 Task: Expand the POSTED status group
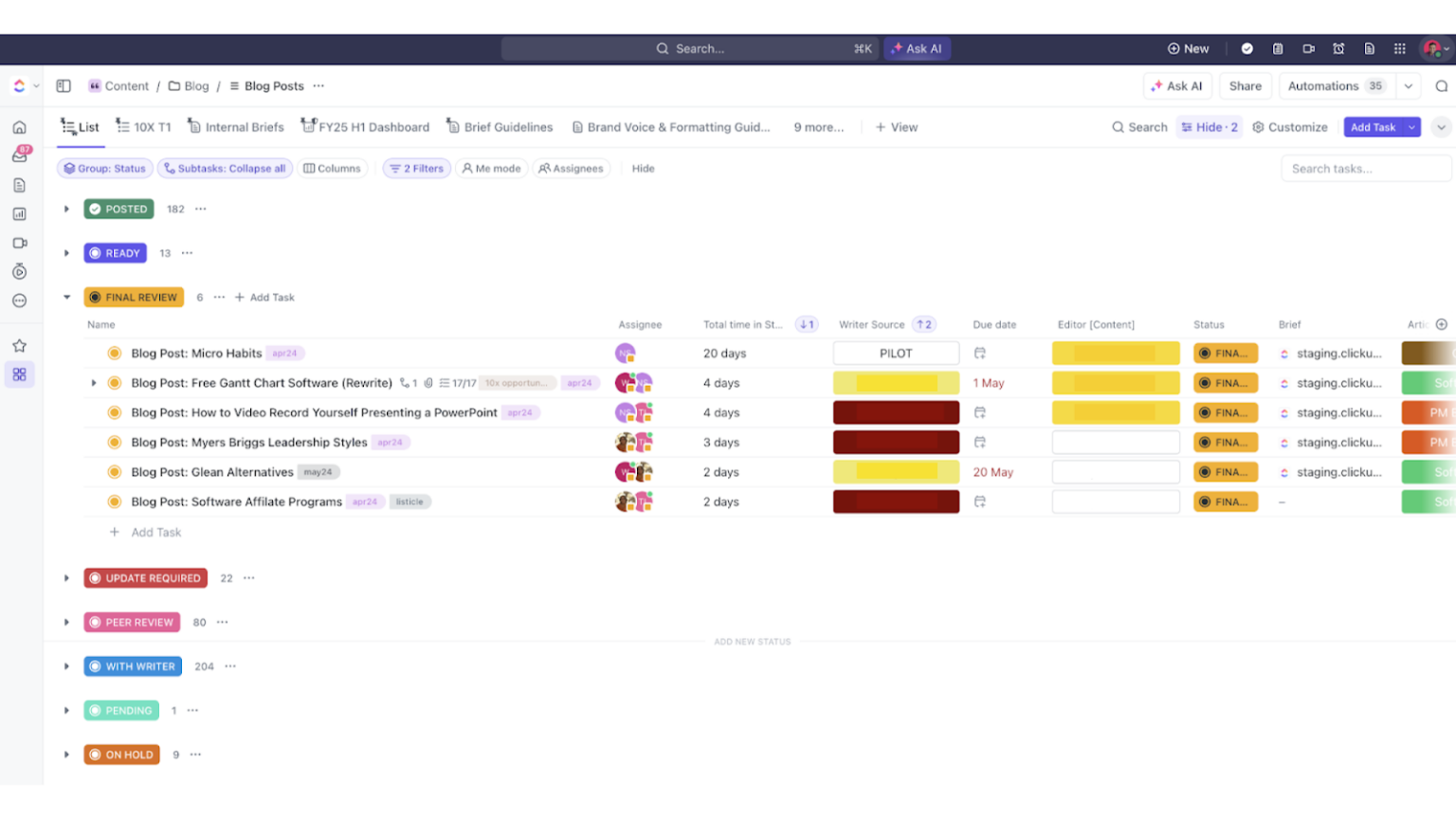click(x=66, y=209)
